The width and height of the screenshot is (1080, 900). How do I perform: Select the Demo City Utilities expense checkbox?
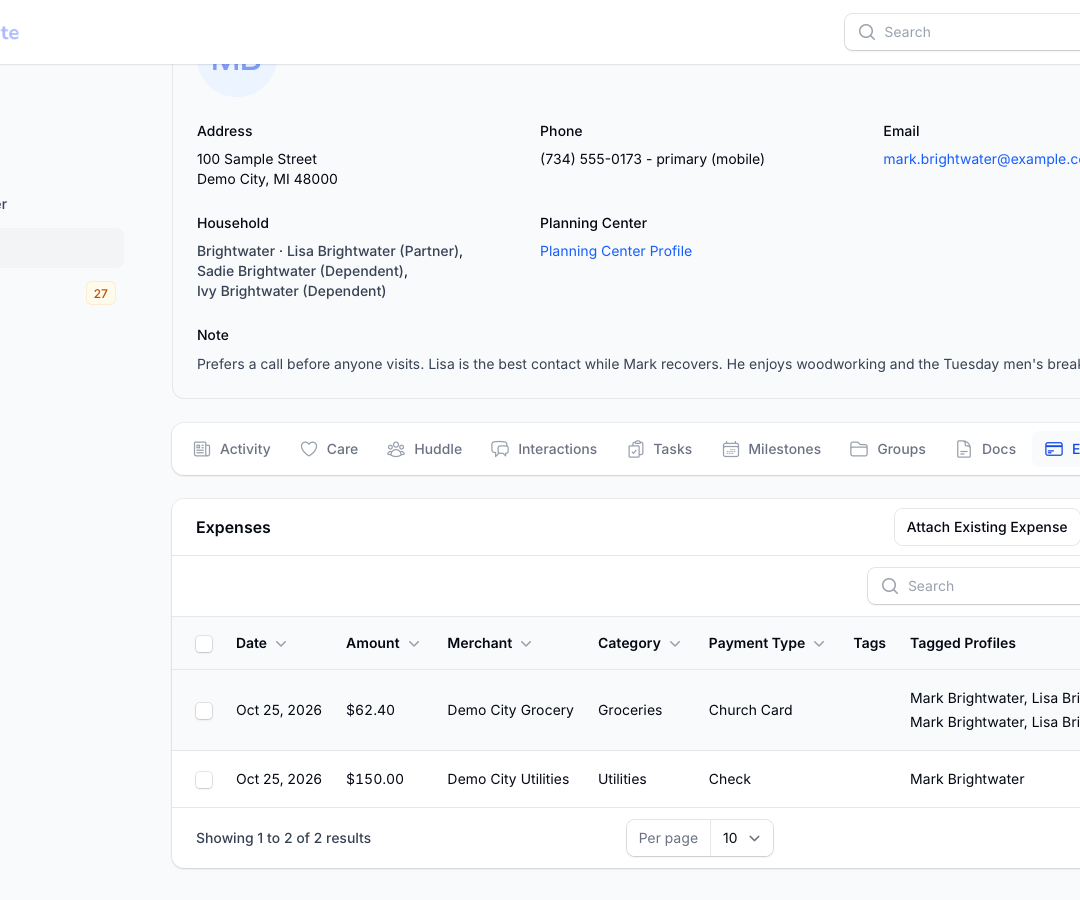coord(204,779)
